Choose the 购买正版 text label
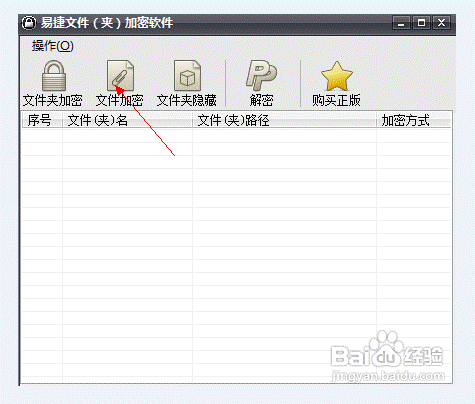The height and width of the screenshot is (404, 475). pyautogui.click(x=336, y=100)
